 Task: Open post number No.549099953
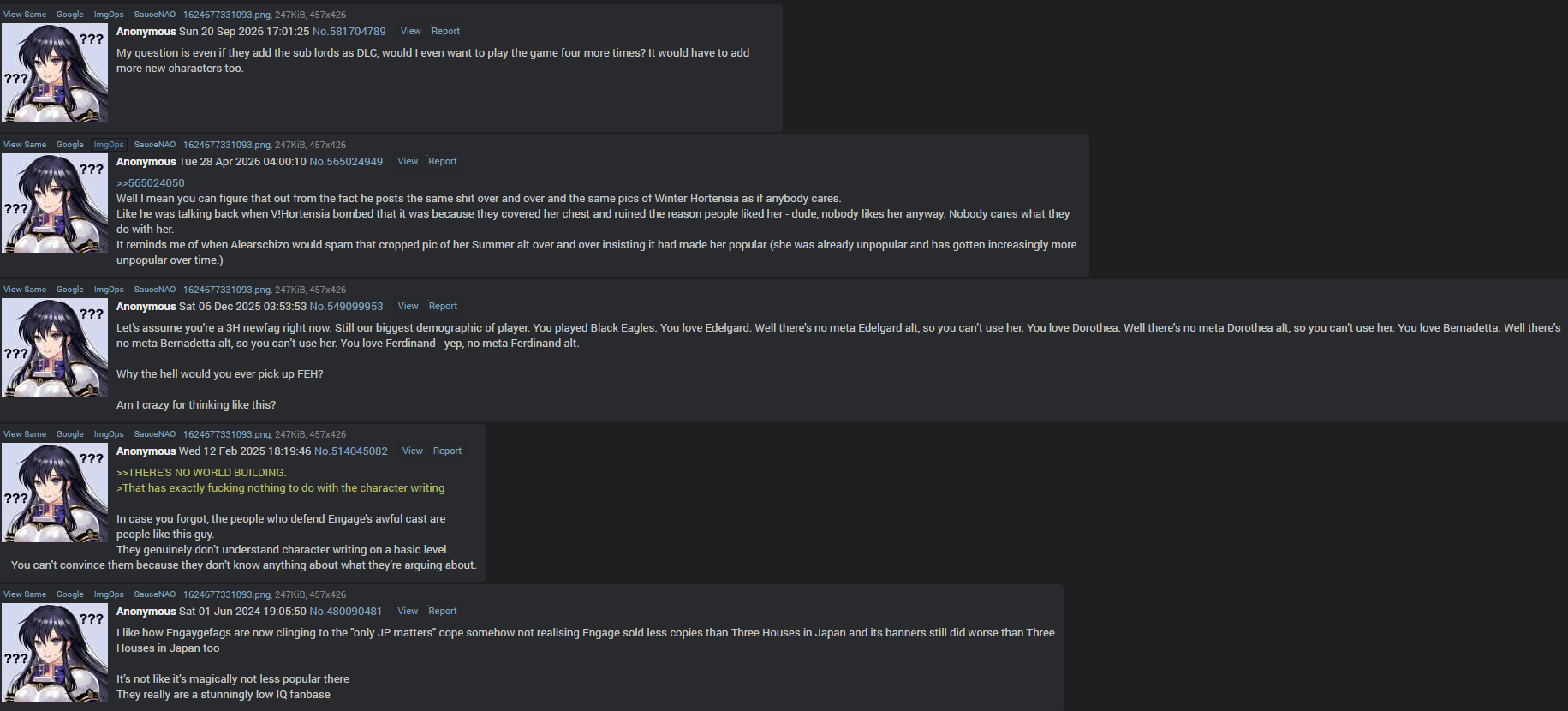346,306
